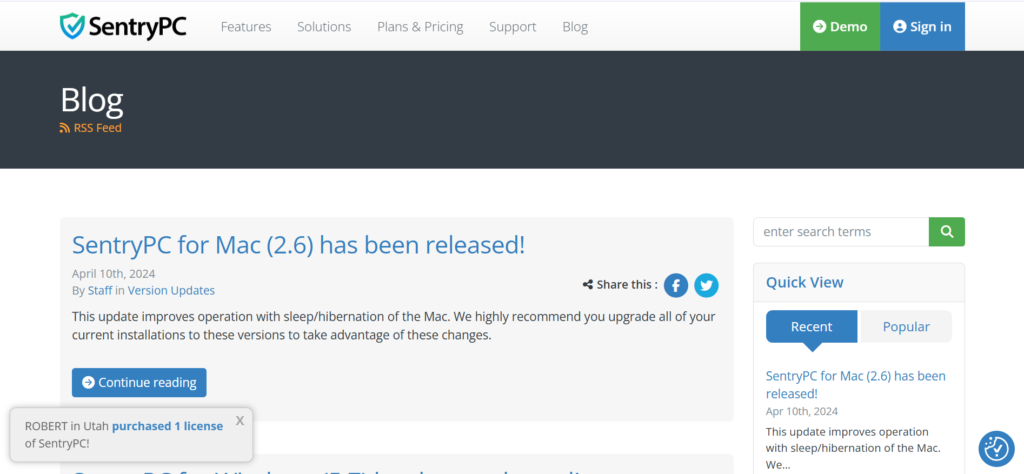Open the Version Updates category link
Viewport: 1024px width, 474px height.
[171, 291]
